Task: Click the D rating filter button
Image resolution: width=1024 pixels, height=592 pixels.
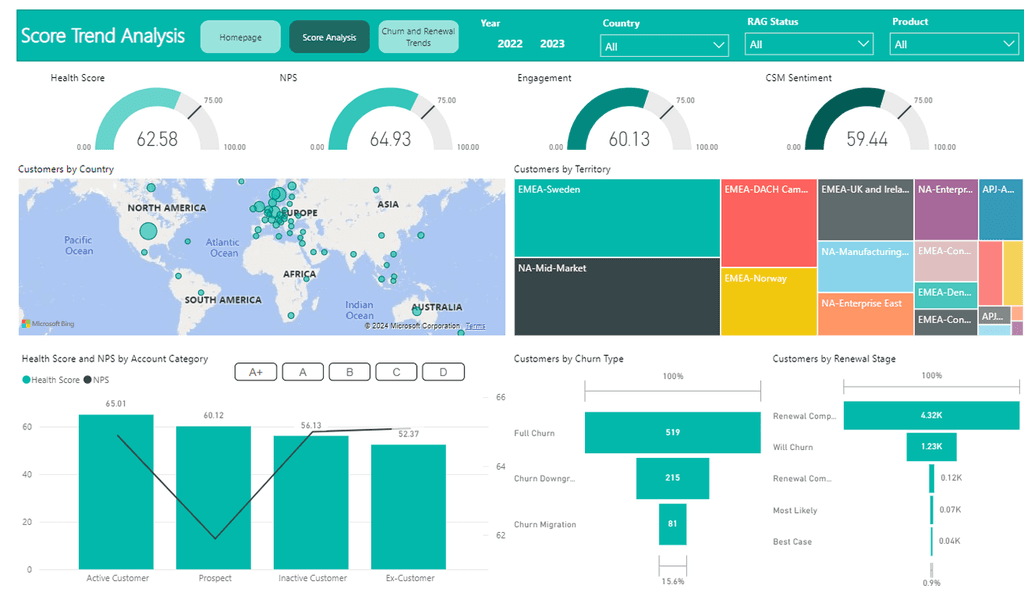Action: coord(443,371)
